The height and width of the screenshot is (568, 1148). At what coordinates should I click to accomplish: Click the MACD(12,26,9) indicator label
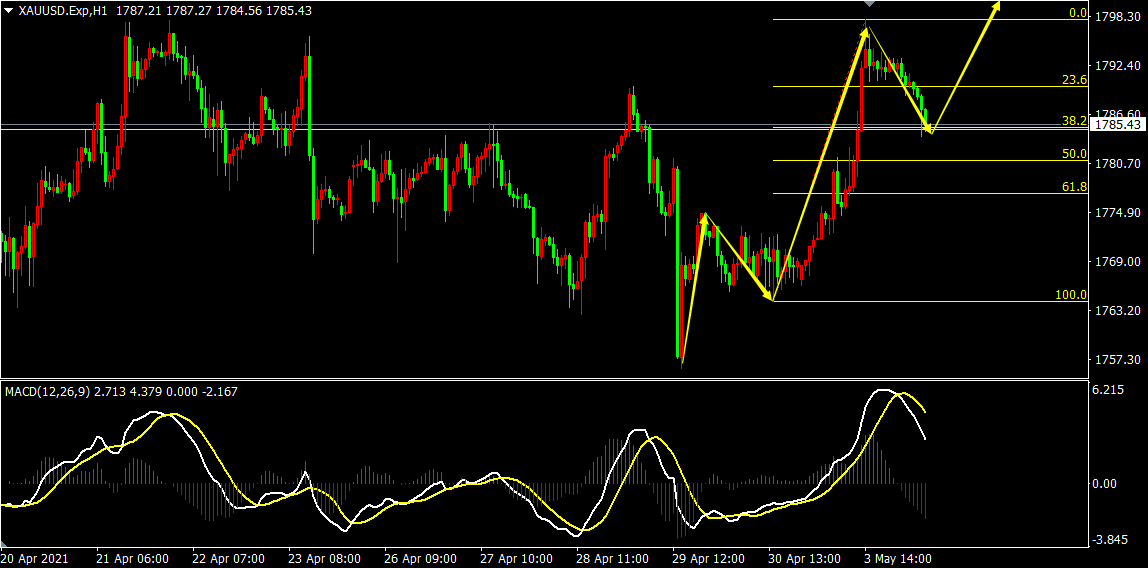pos(48,392)
